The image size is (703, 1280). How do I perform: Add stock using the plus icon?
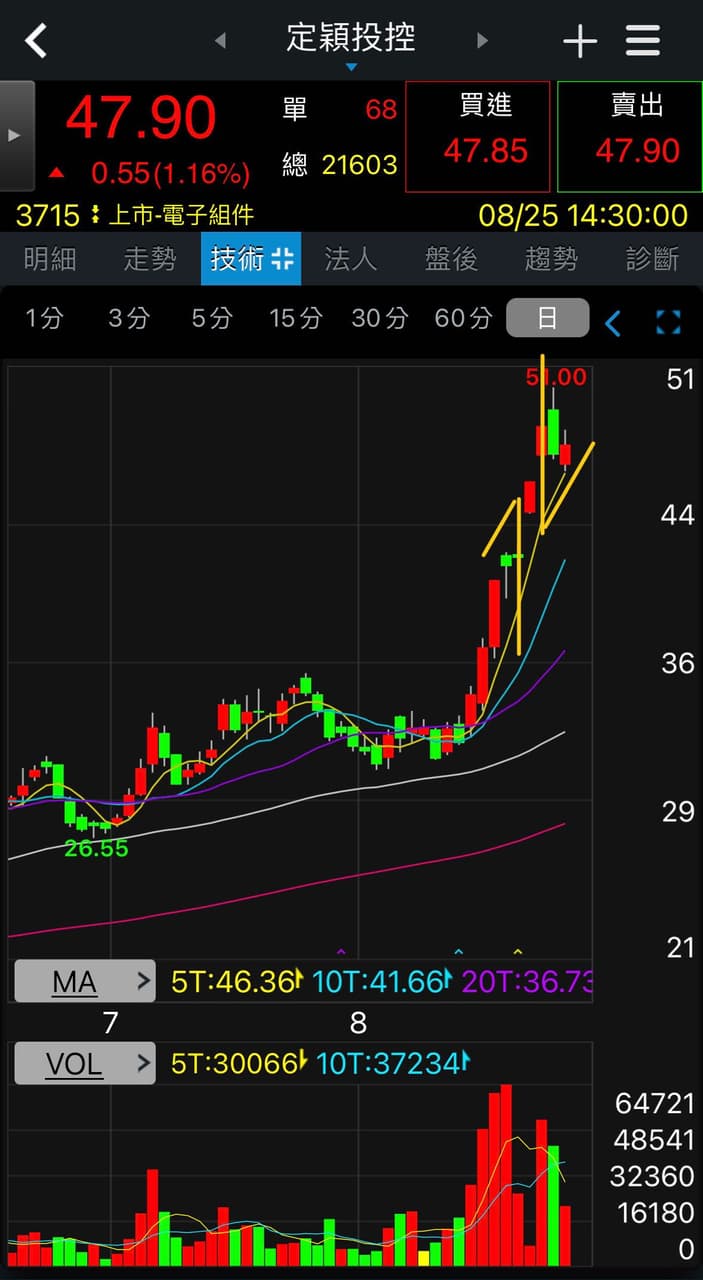580,41
